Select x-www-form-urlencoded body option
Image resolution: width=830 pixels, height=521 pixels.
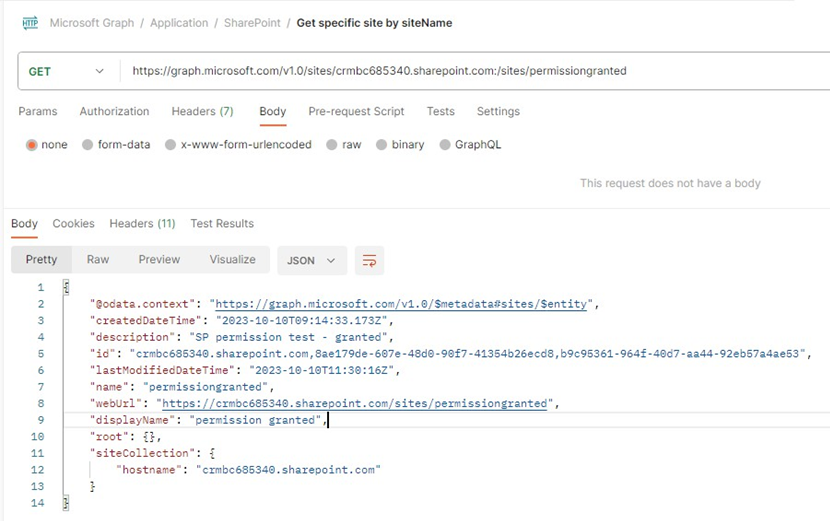click(x=171, y=145)
